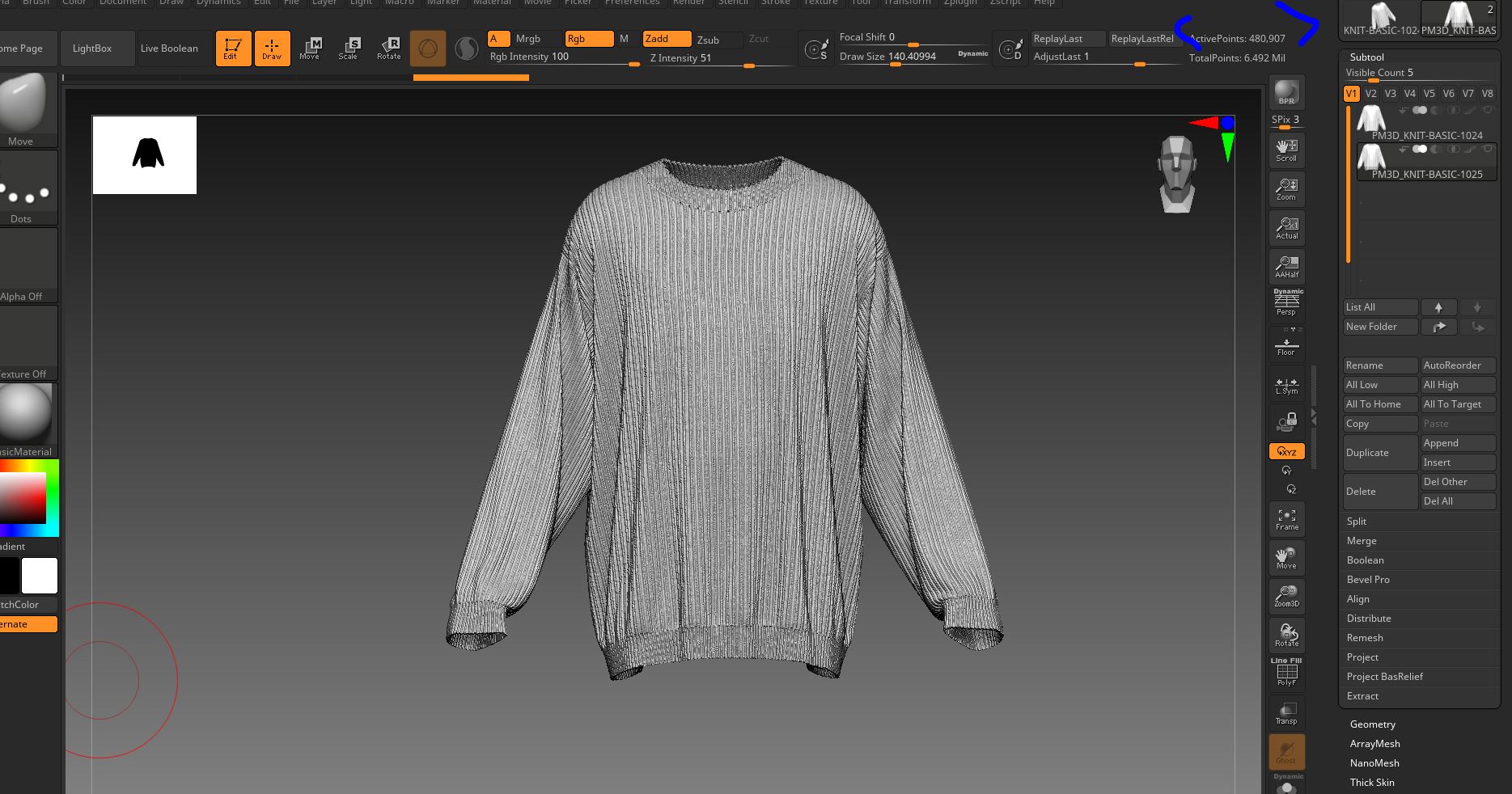
Task: Open the Move brush selector
Action: (28, 110)
